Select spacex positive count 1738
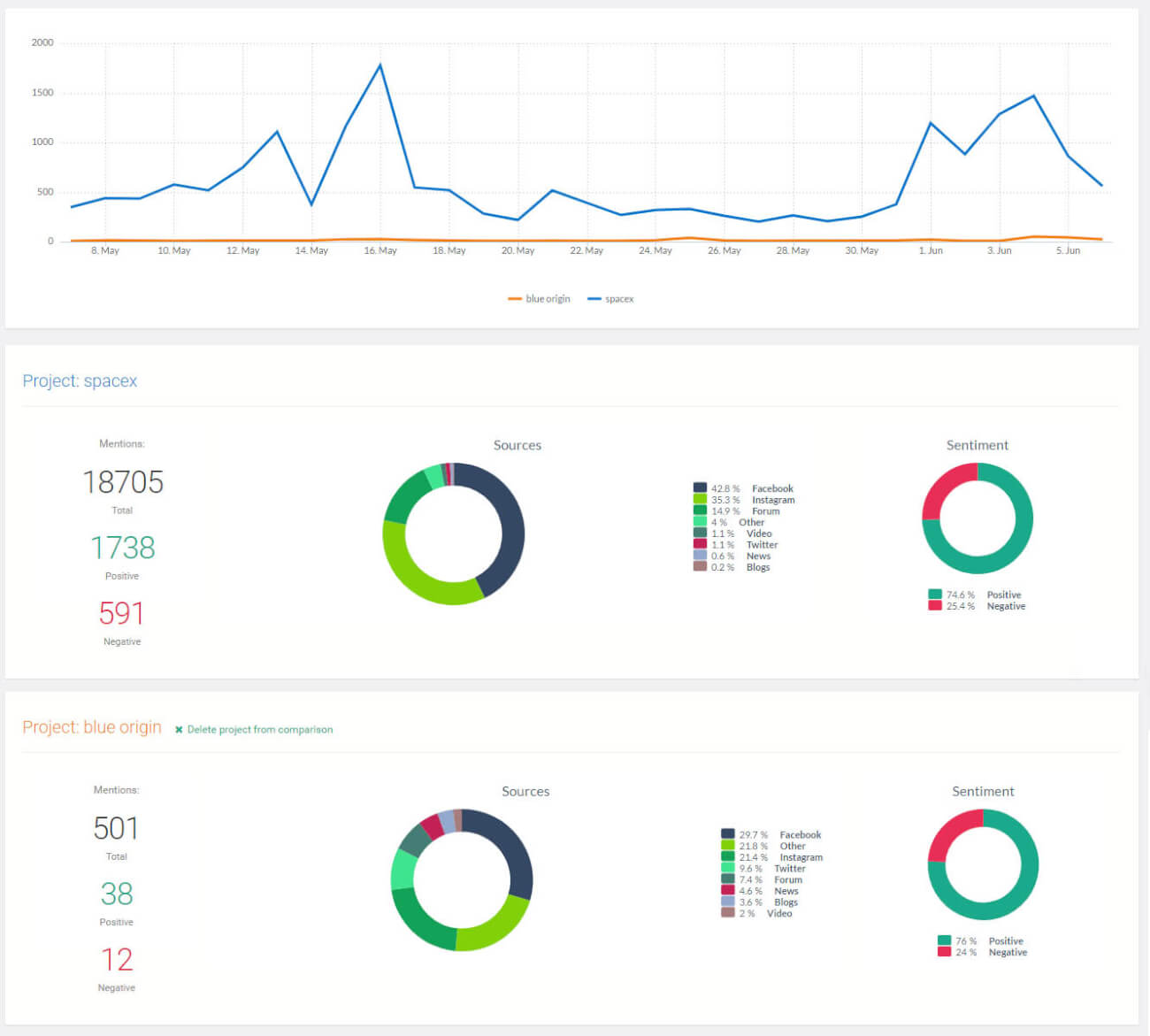The height and width of the screenshot is (1036, 1150). [x=123, y=548]
